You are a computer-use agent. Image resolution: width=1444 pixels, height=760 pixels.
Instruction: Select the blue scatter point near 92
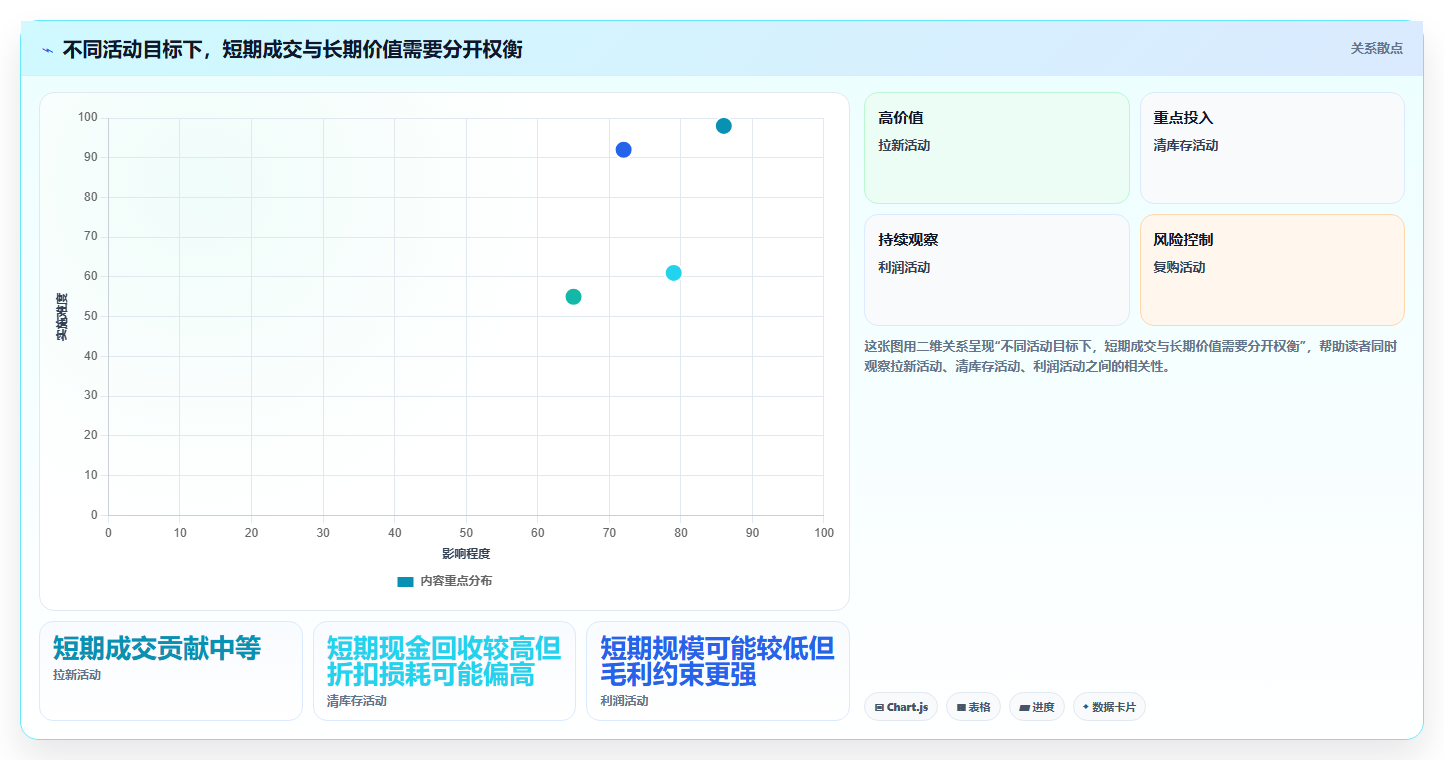pos(624,150)
